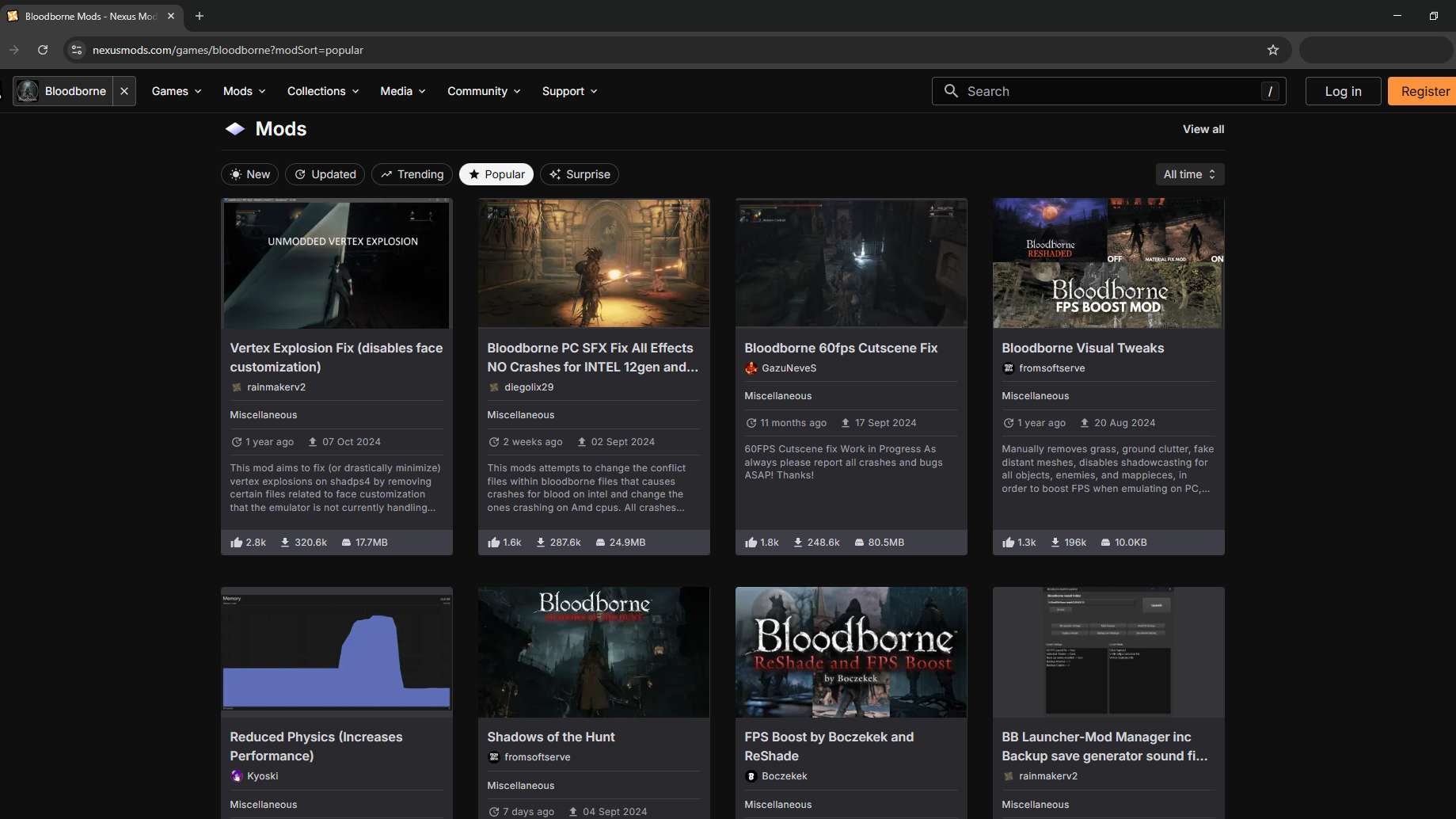
Task: Open the ReShade and FPS Boost thumbnail
Action: coord(851,652)
